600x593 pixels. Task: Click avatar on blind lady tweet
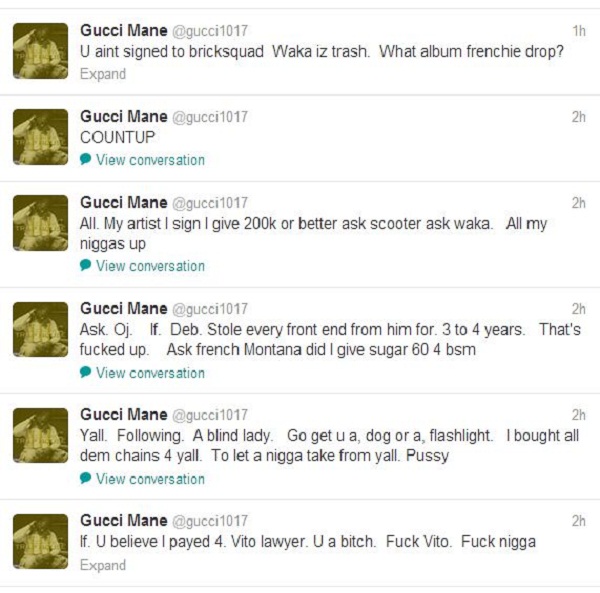pos(40,435)
